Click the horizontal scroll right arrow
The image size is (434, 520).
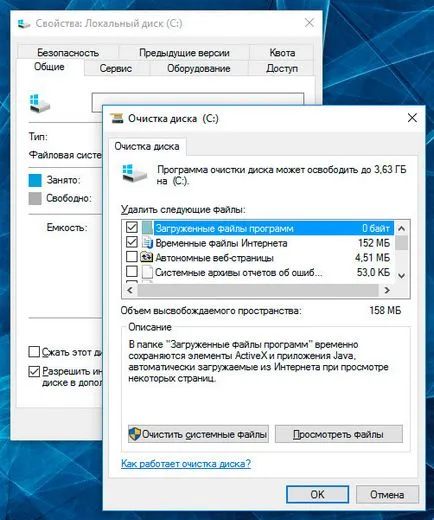point(387,290)
